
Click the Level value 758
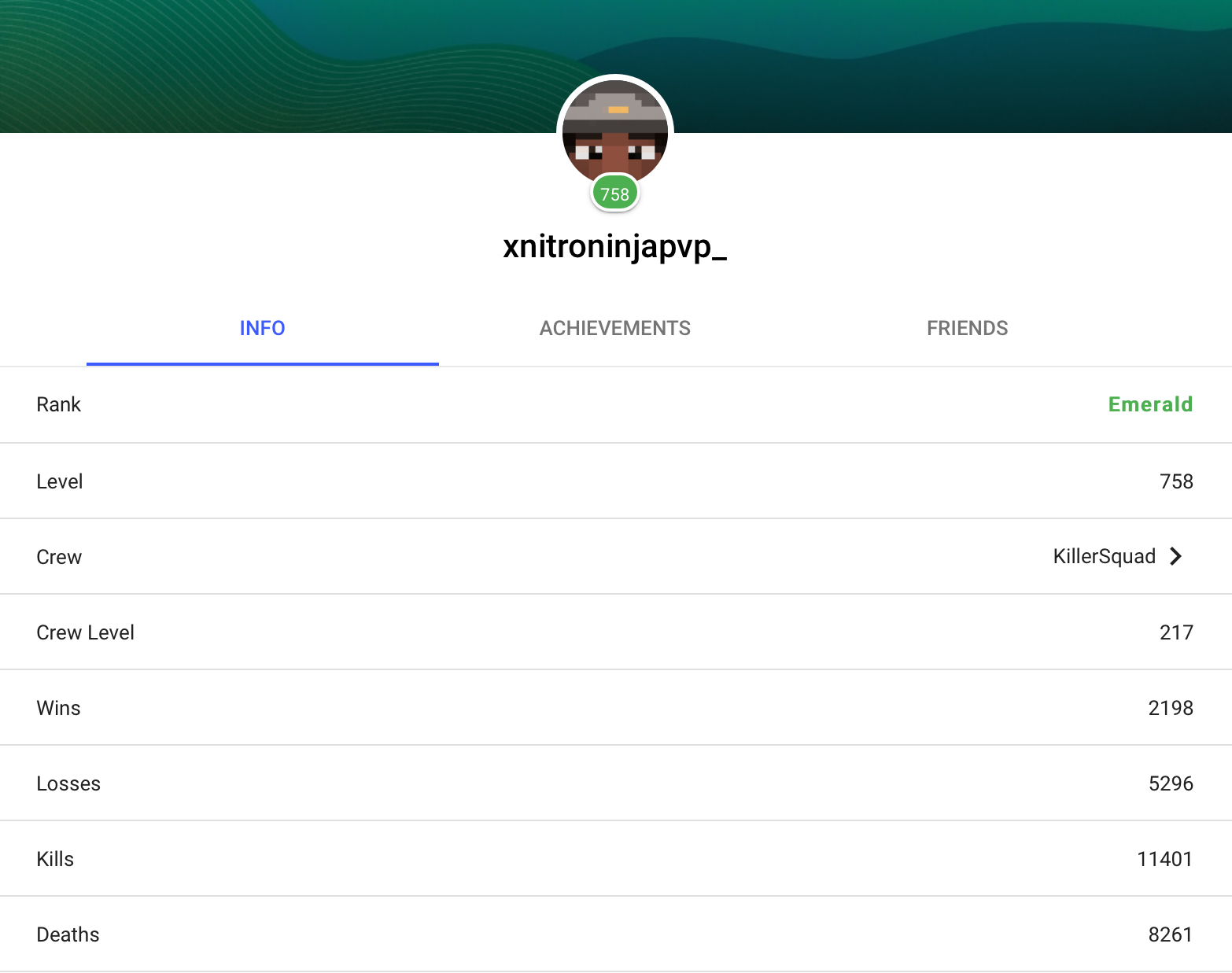pos(1176,481)
